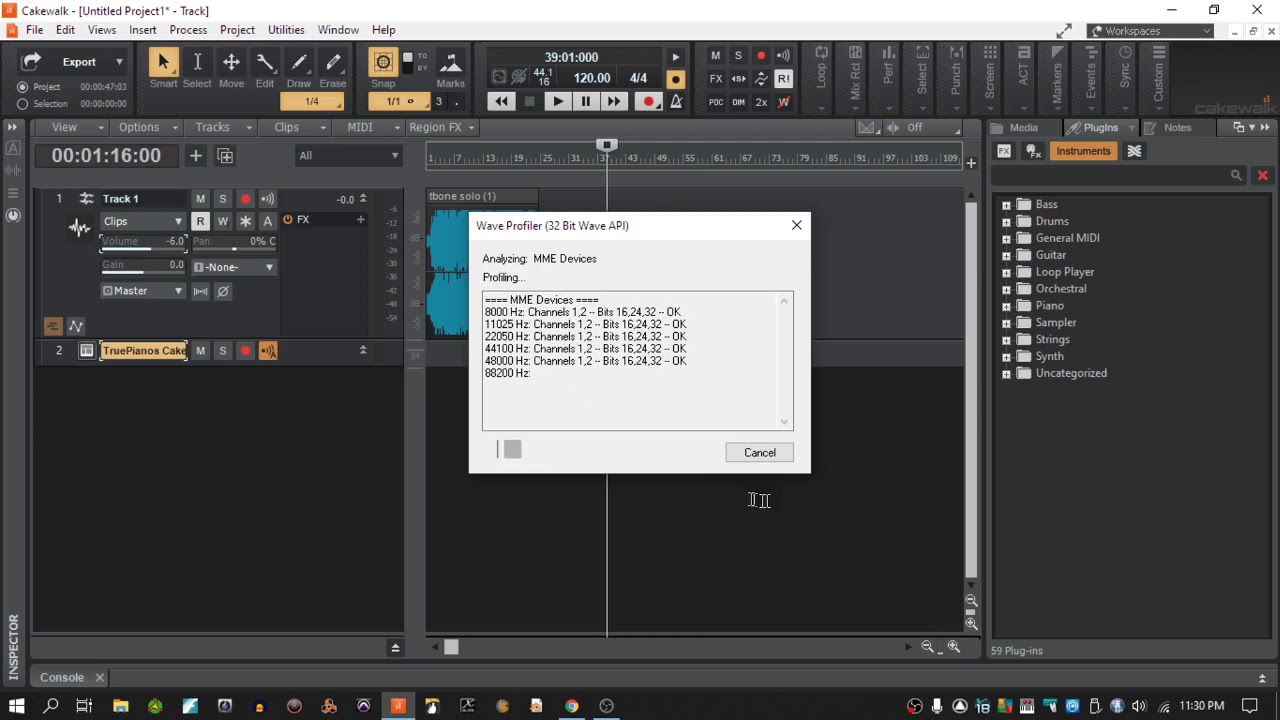Click the Rewind transport button
This screenshot has height=720, width=1280.
[x=501, y=101]
